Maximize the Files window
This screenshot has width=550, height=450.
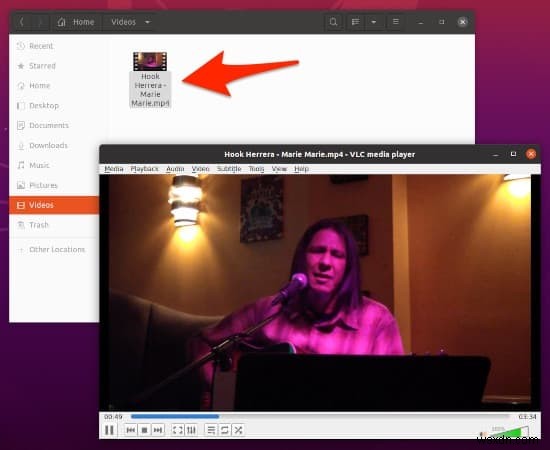pyautogui.click(x=442, y=22)
